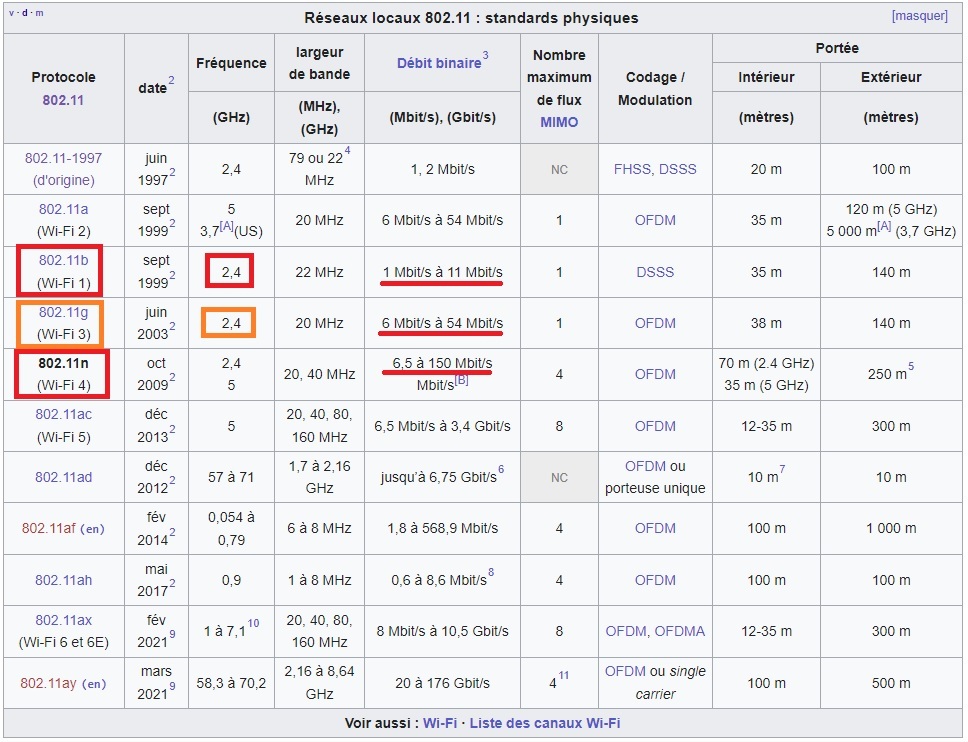Open the OFDMA link in 802.11ax row
968x742 pixels.
(x=680, y=632)
